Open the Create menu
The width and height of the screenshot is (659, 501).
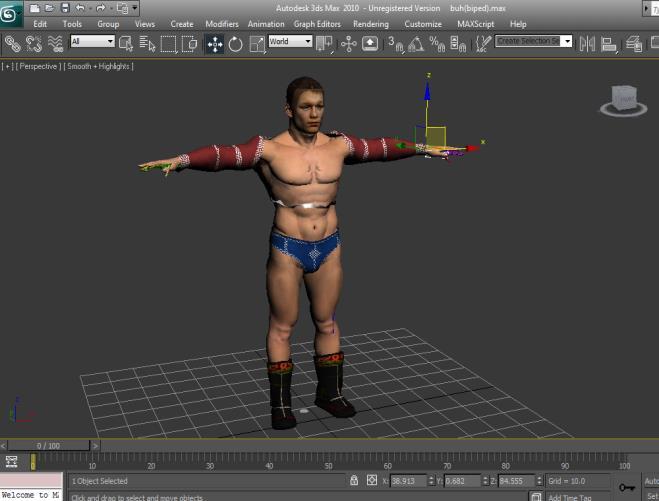point(182,24)
